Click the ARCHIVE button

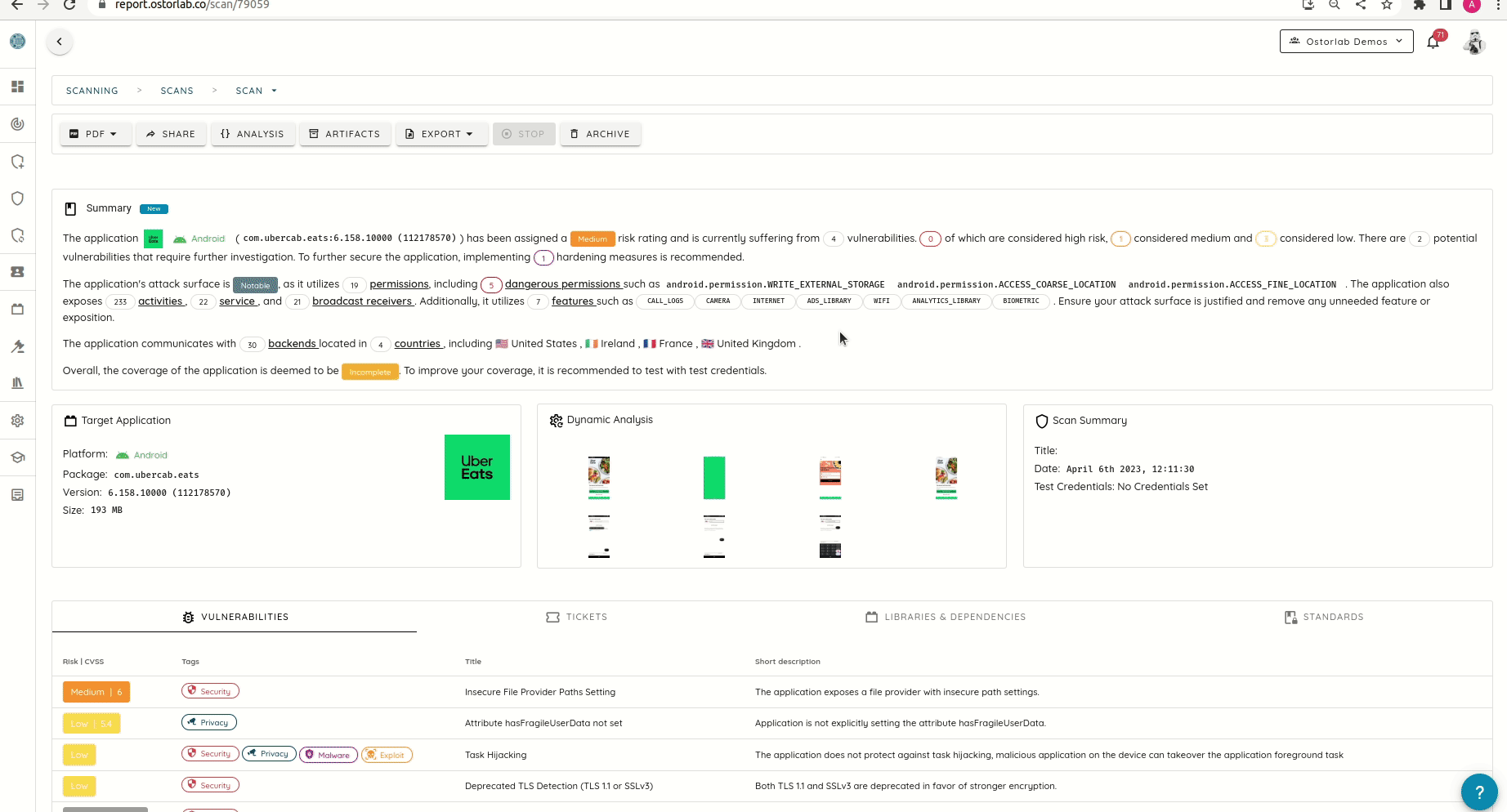[601, 134]
